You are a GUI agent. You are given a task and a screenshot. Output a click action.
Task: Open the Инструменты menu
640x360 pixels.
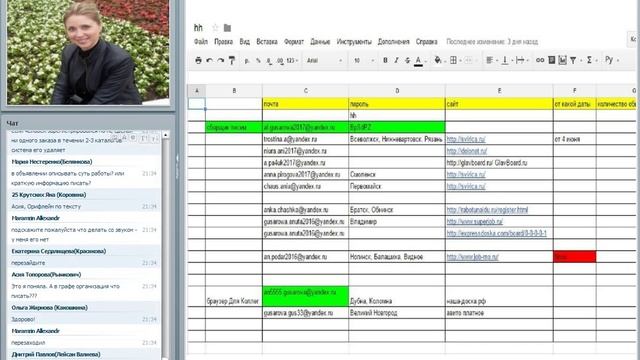(x=354, y=42)
